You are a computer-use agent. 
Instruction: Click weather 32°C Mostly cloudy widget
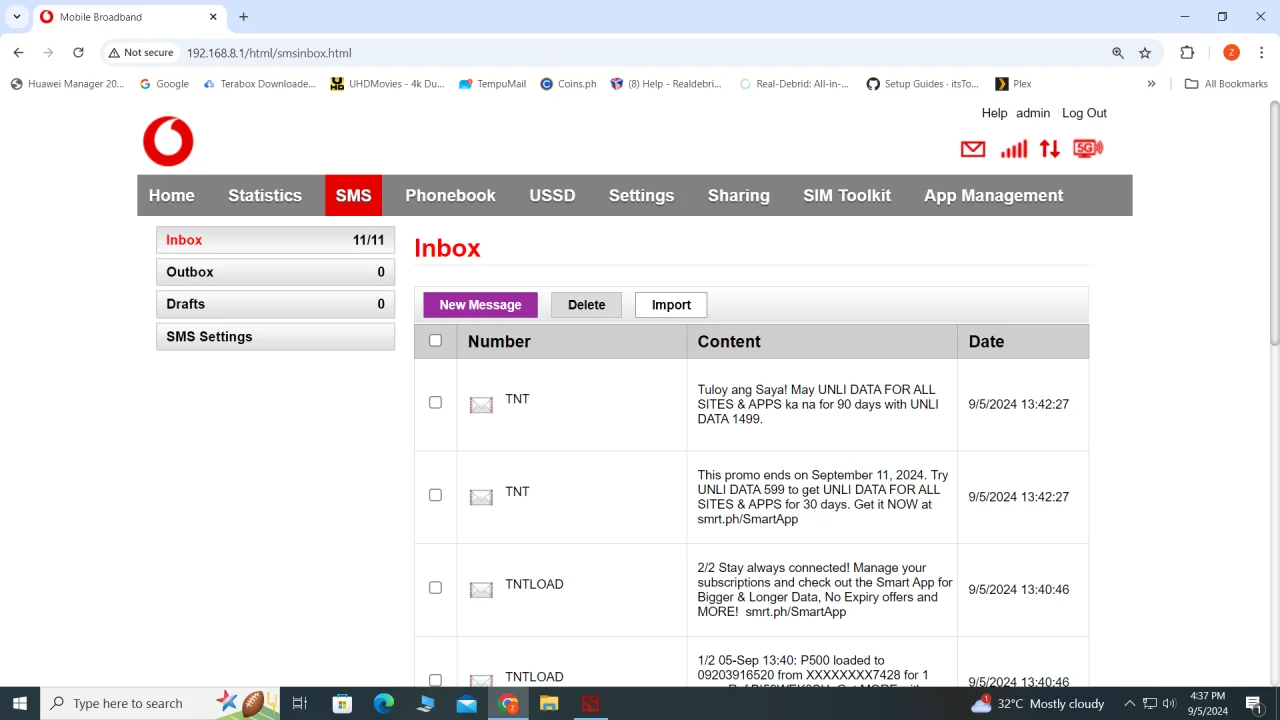click(x=1038, y=703)
